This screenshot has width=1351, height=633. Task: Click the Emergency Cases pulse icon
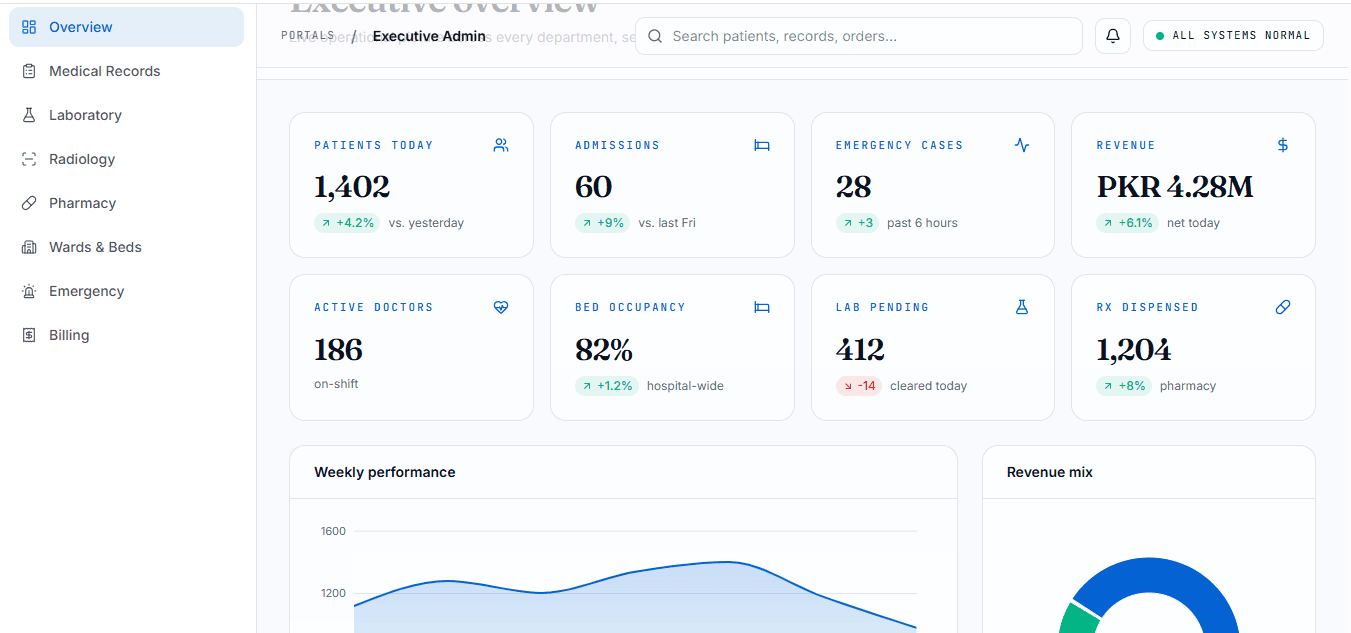[1022, 145]
